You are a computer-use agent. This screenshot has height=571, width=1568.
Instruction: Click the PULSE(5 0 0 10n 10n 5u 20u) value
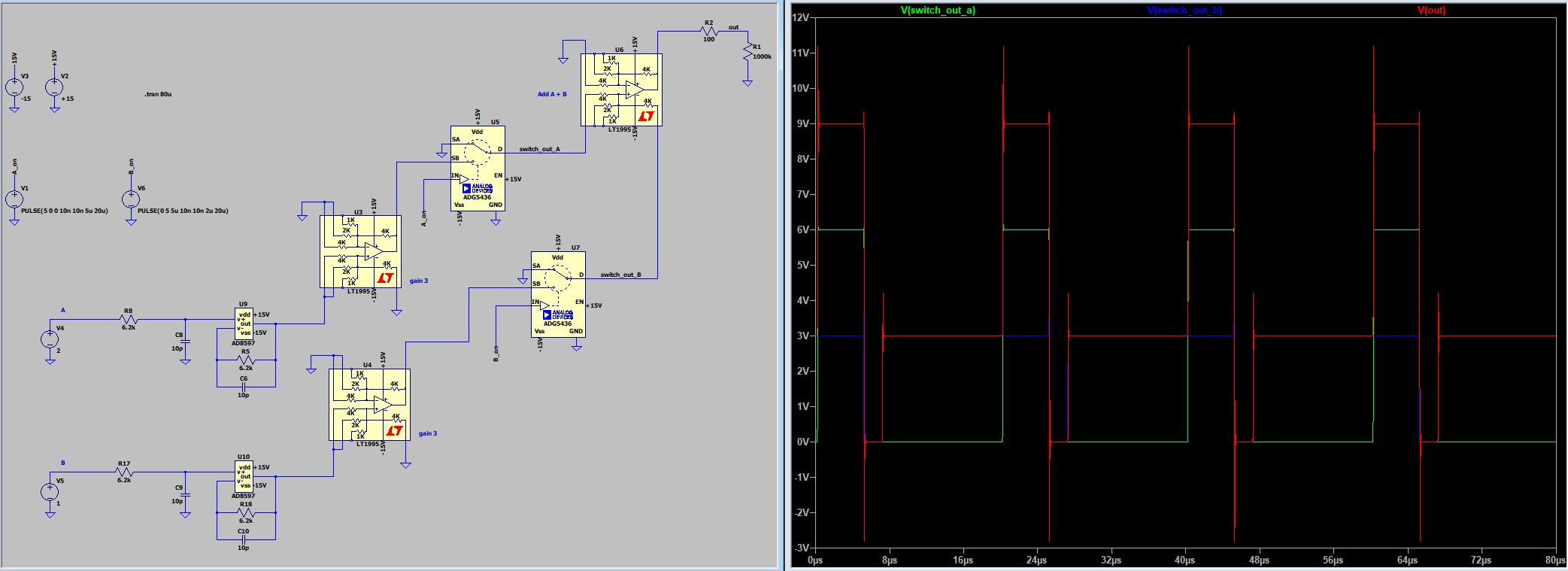[x=65, y=211]
